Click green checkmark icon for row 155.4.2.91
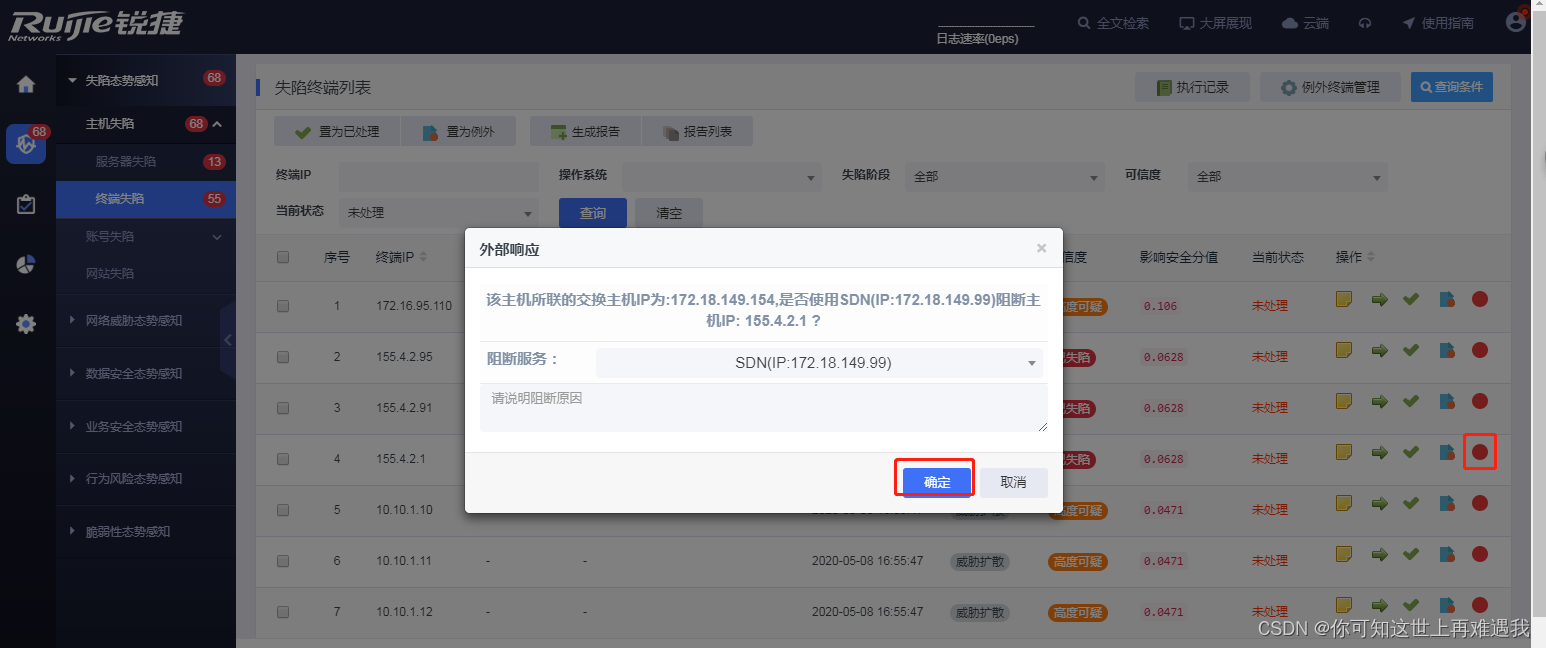This screenshot has width=1546, height=648. (1411, 401)
